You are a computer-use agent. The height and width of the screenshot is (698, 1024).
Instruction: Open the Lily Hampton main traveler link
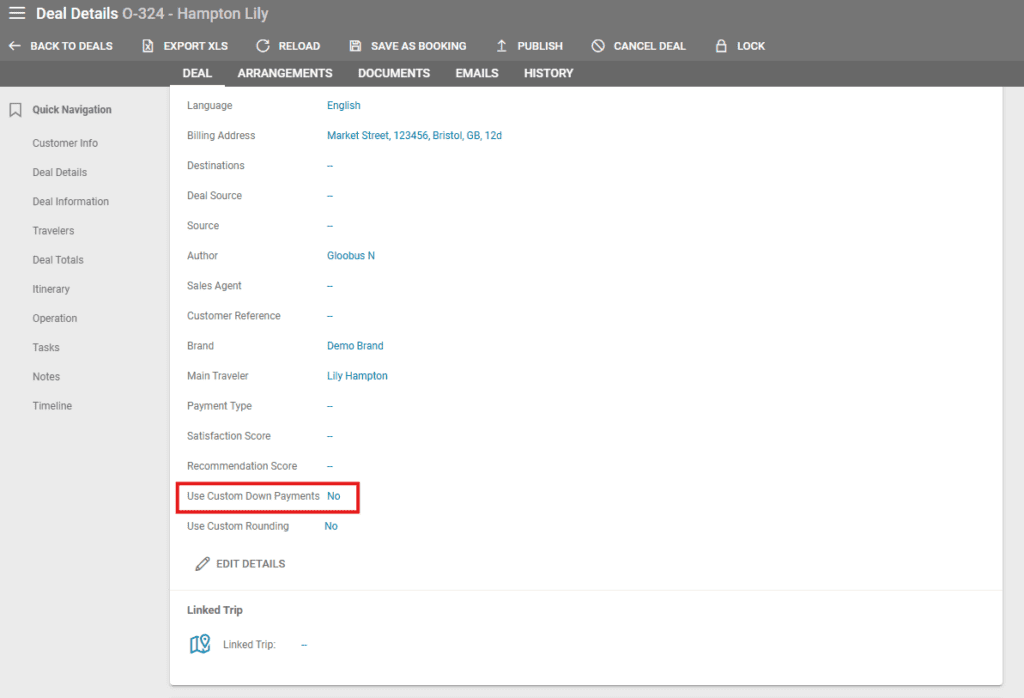pyautogui.click(x=357, y=376)
